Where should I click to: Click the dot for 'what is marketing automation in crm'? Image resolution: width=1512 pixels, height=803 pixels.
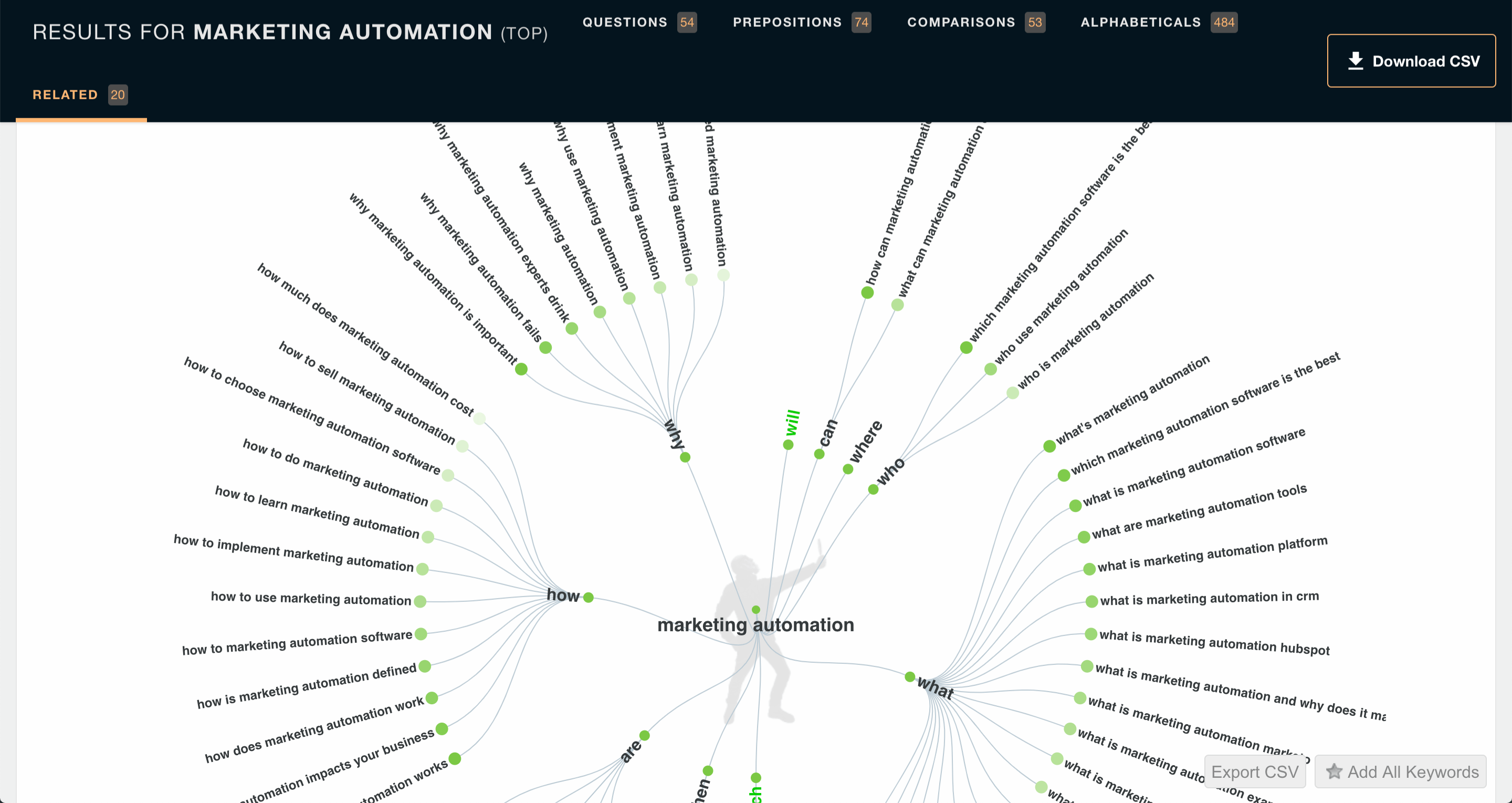1092,601
